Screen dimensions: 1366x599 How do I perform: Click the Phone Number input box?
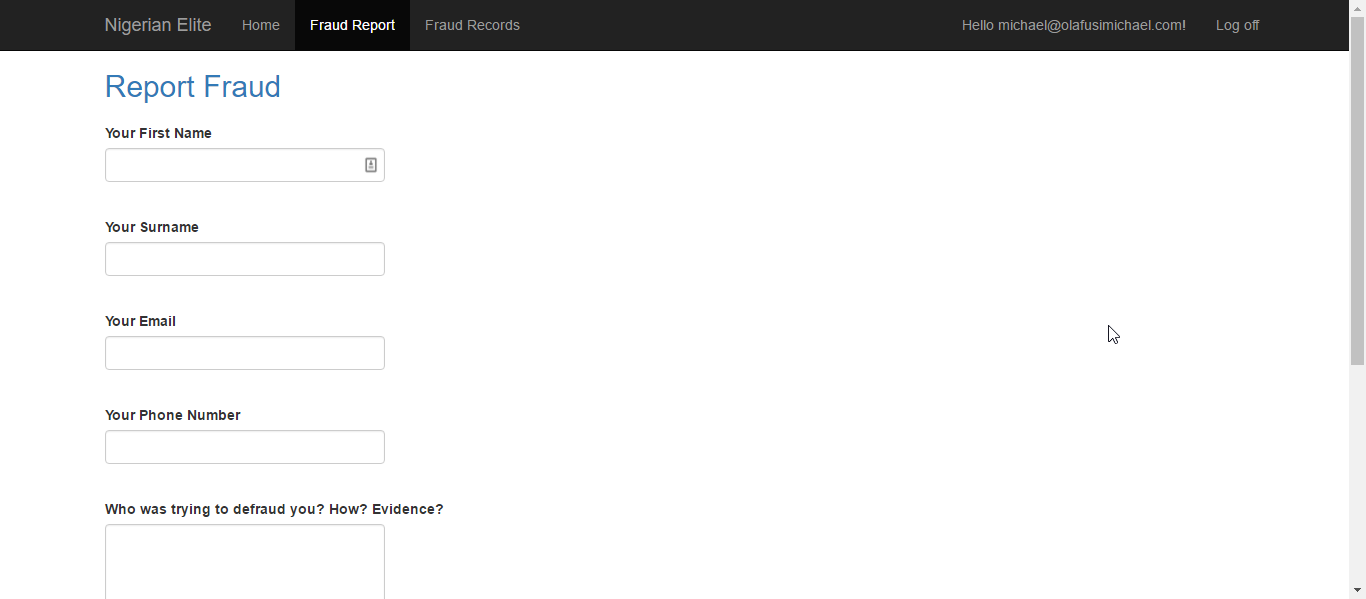tap(244, 446)
